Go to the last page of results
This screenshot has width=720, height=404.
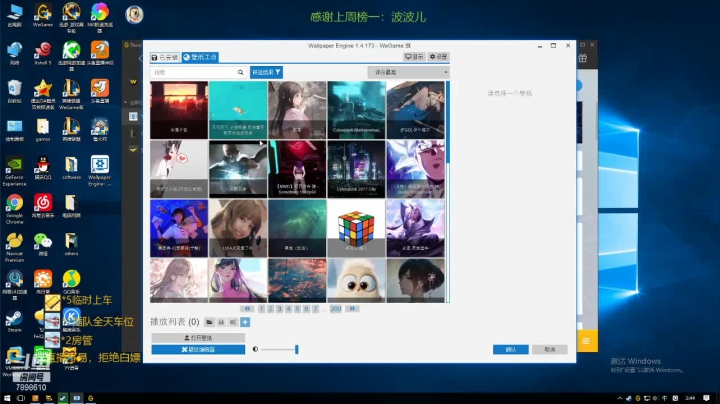352,309
